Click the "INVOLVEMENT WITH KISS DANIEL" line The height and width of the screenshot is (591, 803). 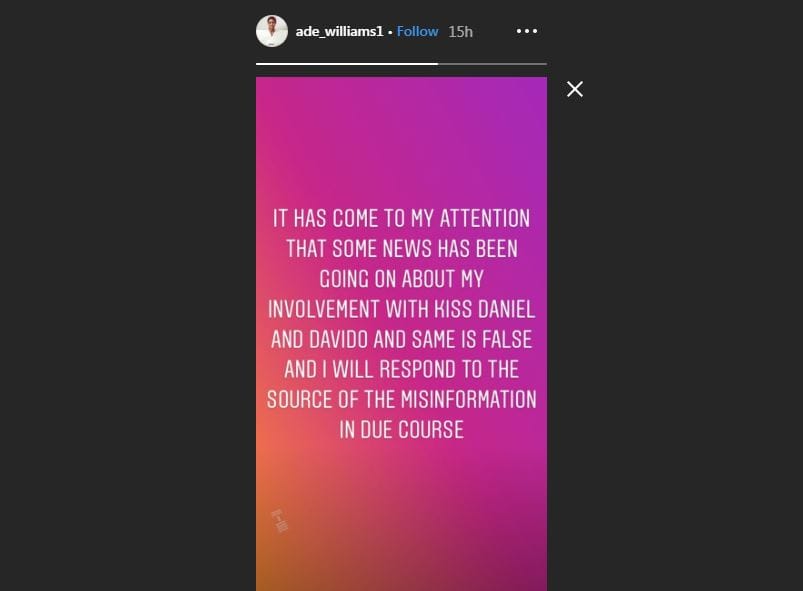pos(401,309)
